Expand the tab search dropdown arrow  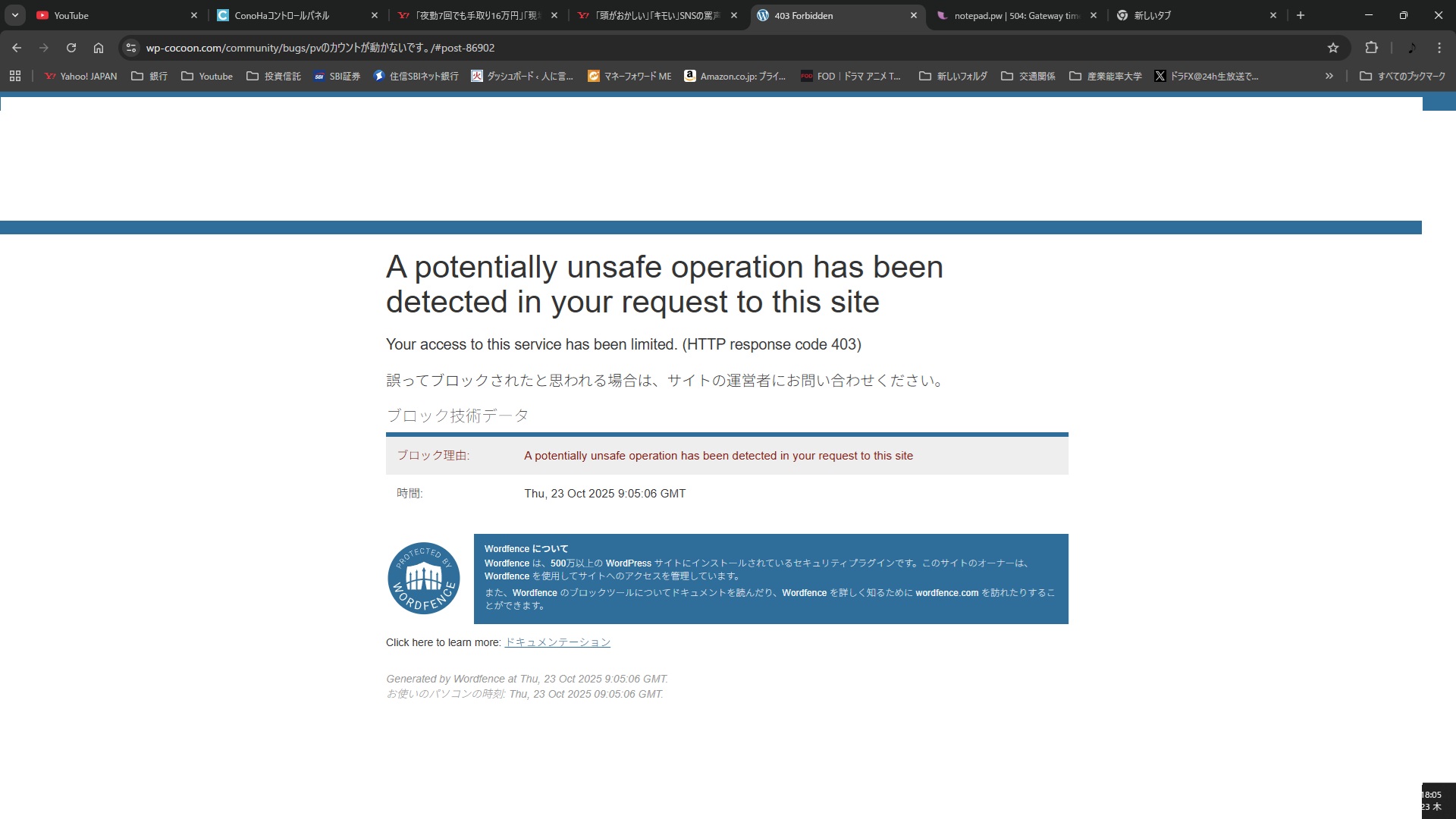pos(14,15)
